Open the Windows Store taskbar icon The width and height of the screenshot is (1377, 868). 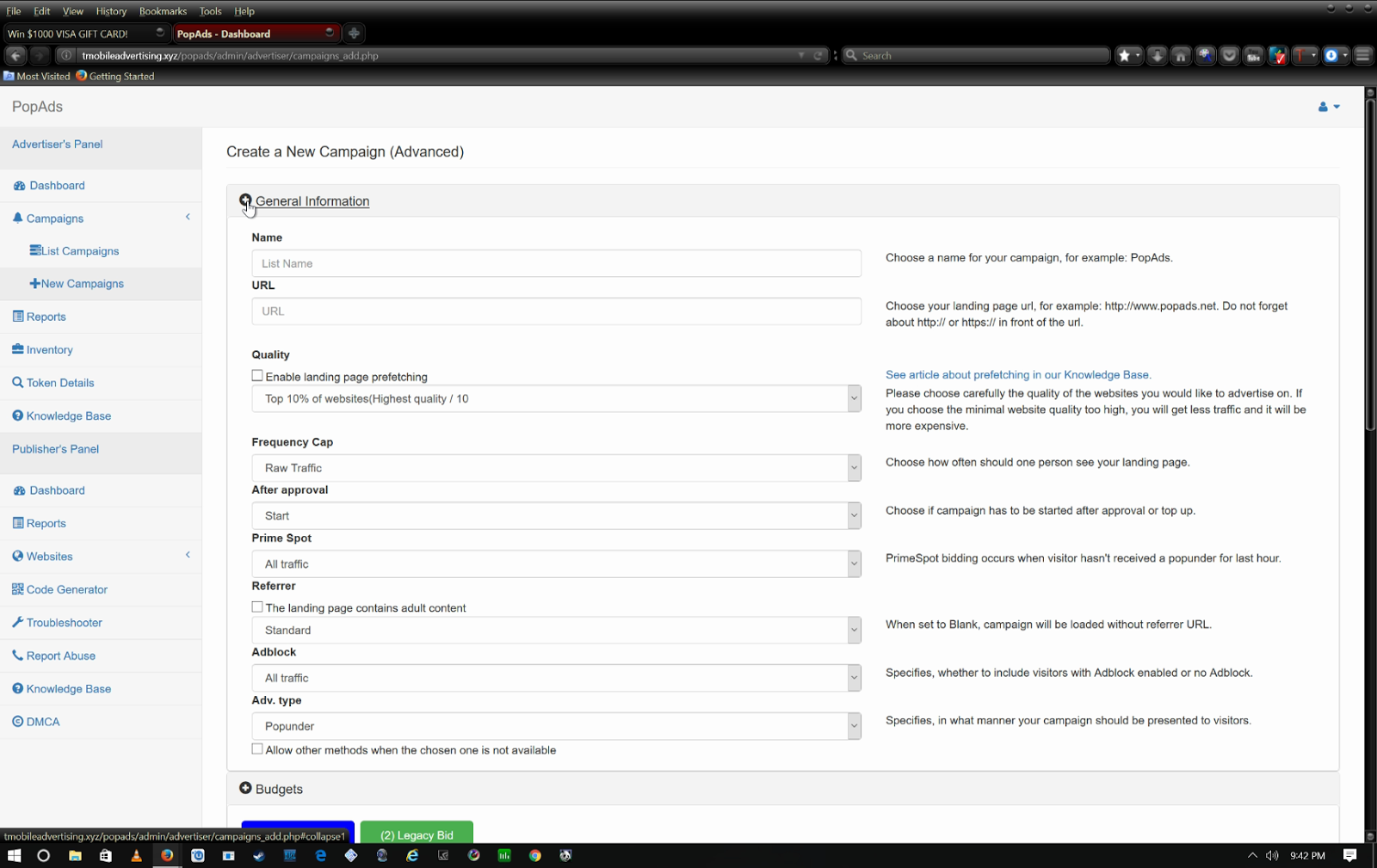coord(106,855)
